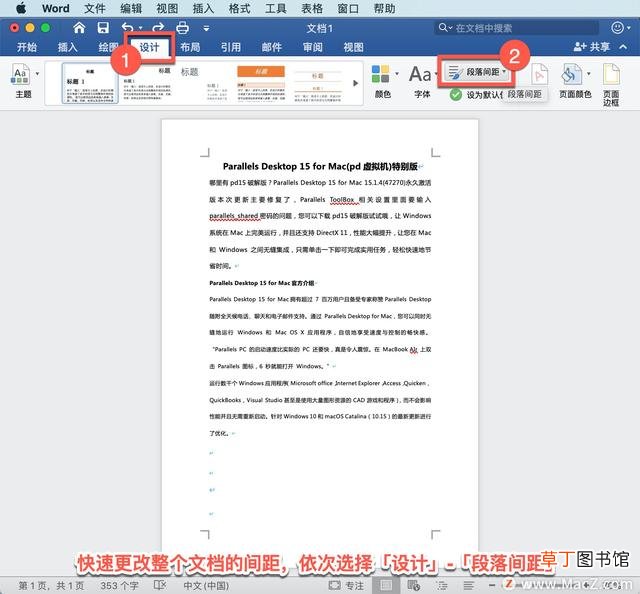This screenshot has height=594, width=640.
Task: Switch to the 审阅 ribbon tab
Action: pyautogui.click(x=313, y=47)
